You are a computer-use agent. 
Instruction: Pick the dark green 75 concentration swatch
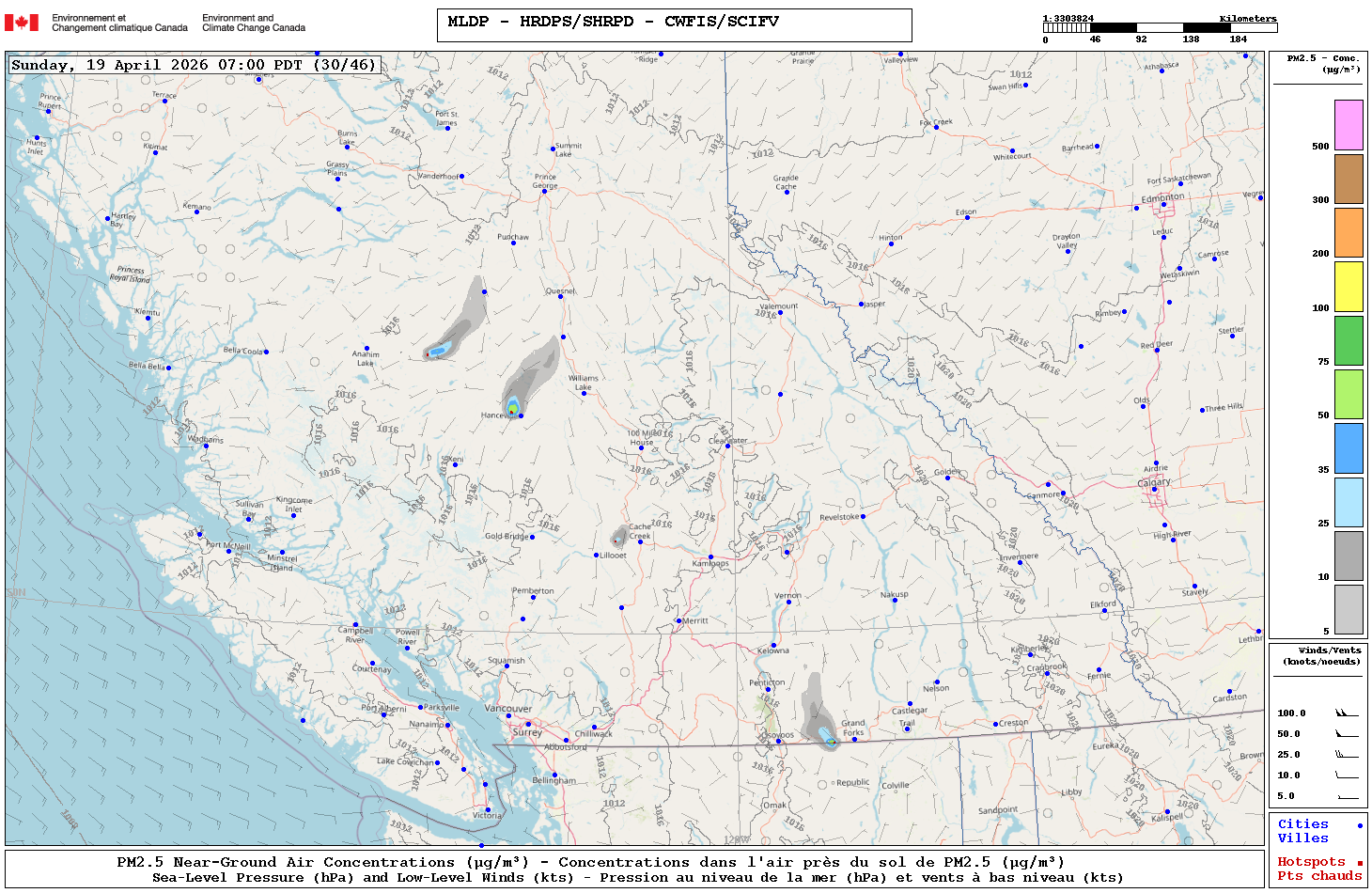[1349, 340]
